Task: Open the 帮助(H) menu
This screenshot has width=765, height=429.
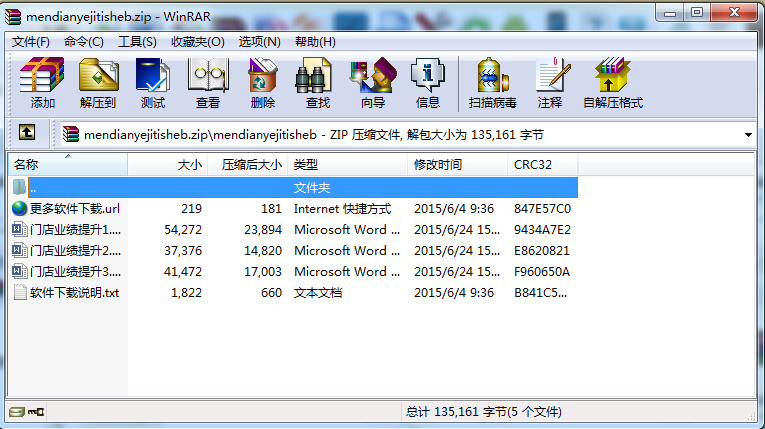Action: click(315, 42)
